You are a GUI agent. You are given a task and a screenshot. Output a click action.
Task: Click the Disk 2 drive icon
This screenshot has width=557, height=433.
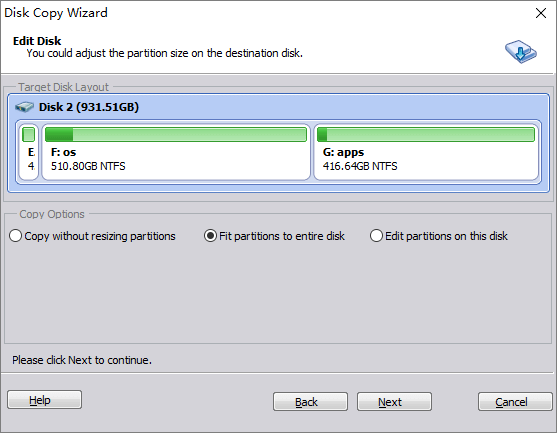pyautogui.click(x=25, y=107)
